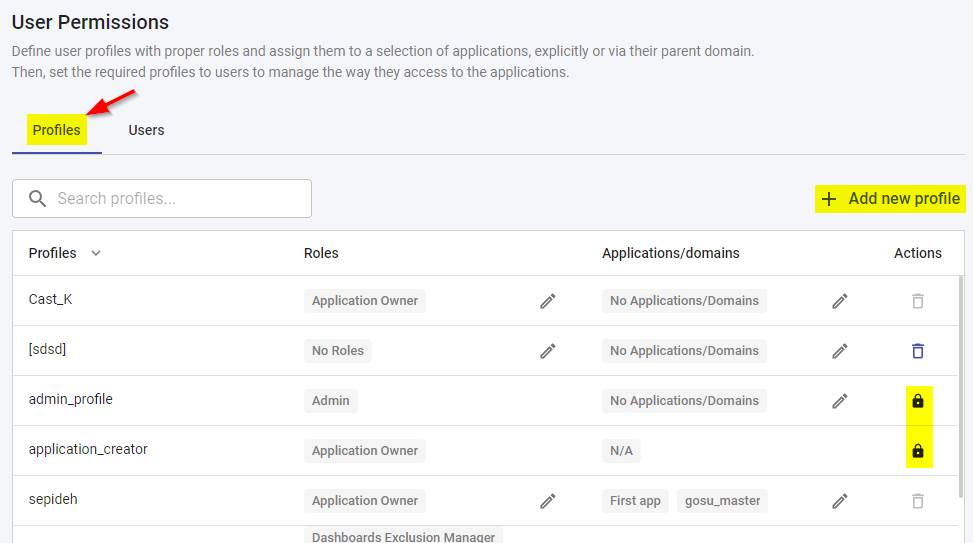Click the gosu_master application chip
The width and height of the screenshot is (973, 543).
pos(722,501)
